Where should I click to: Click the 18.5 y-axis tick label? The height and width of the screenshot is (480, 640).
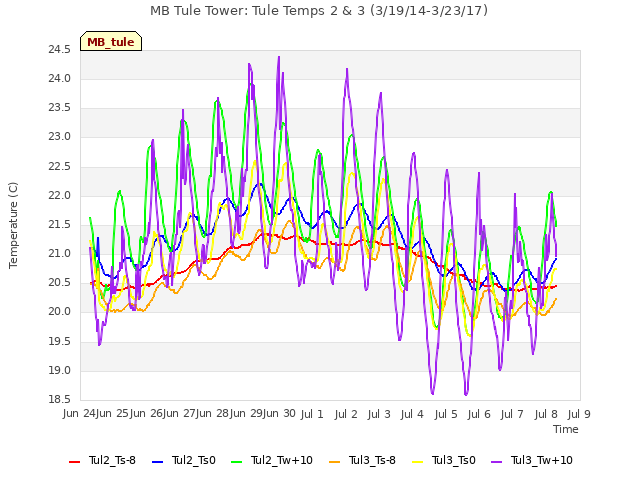pyautogui.click(x=60, y=400)
